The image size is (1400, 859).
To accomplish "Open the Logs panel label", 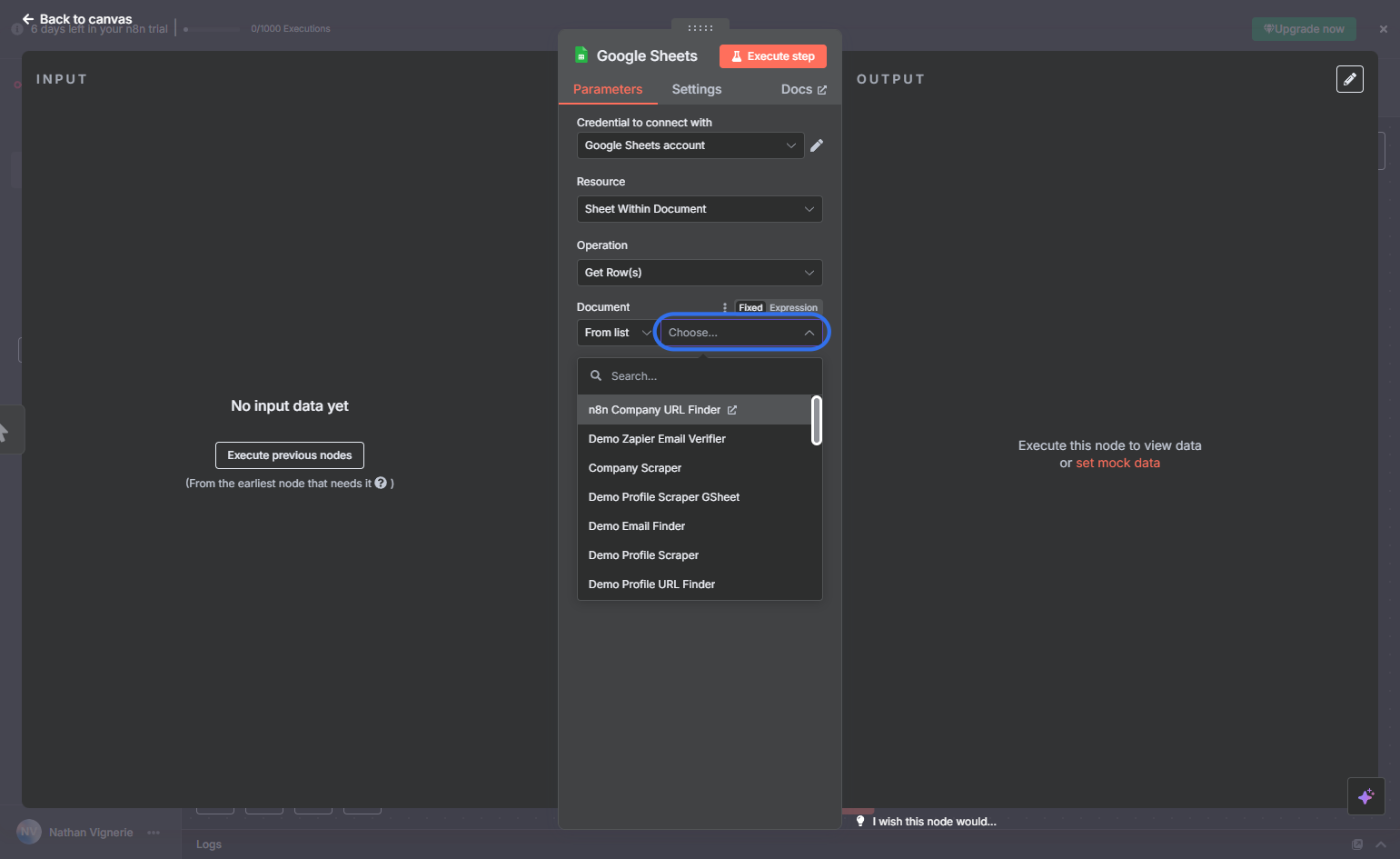I will [x=209, y=844].
